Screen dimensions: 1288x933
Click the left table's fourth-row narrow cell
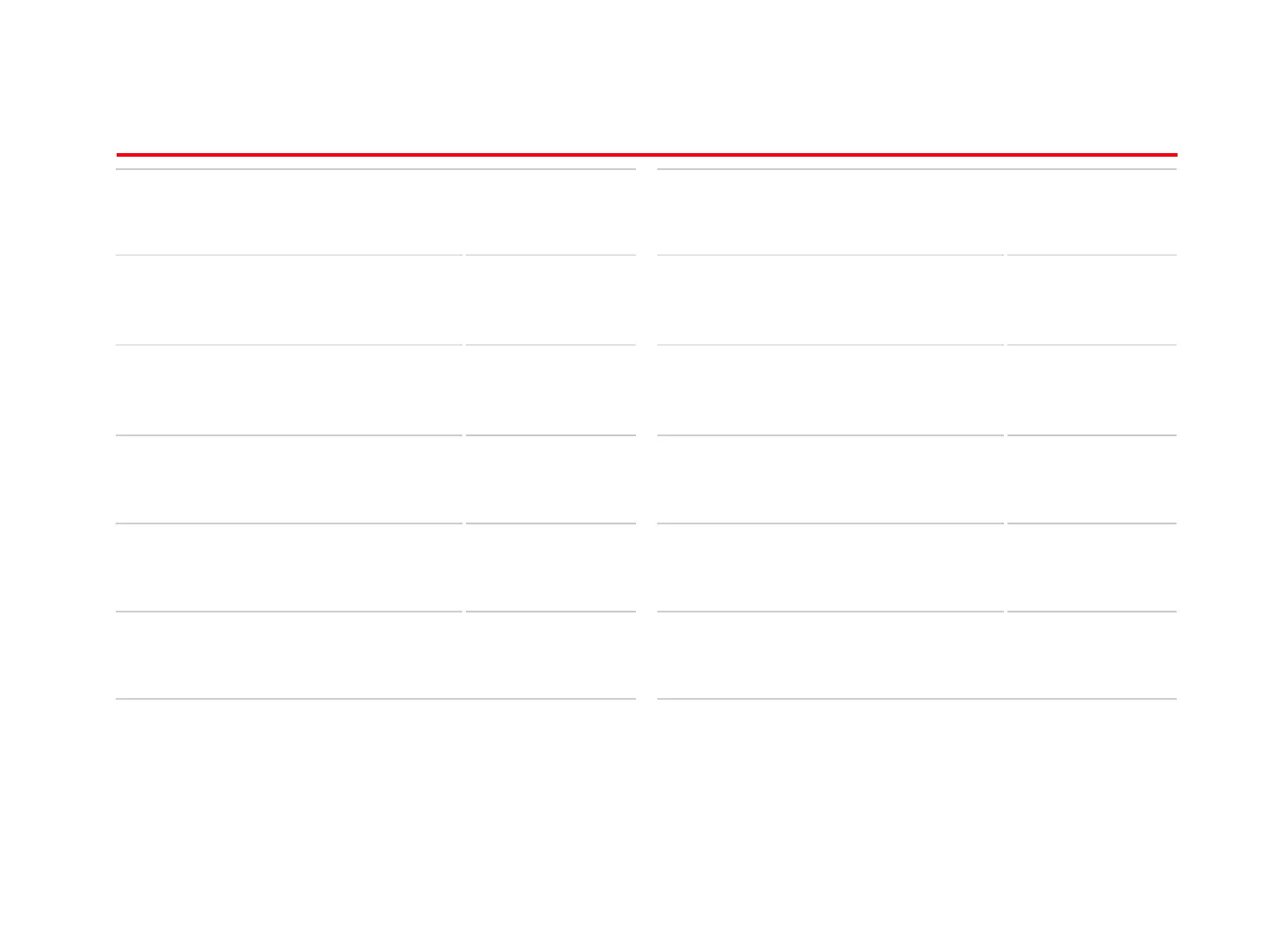click(550, 479)
